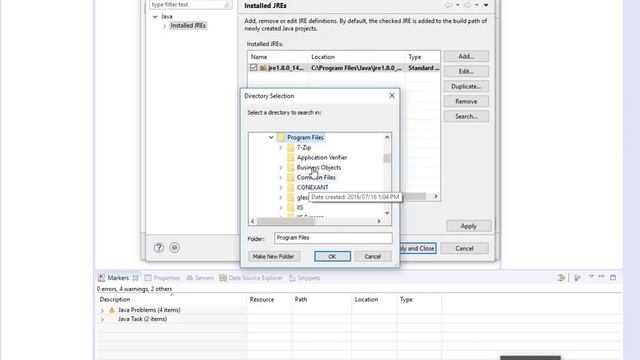640x360 pixels.
Task: Expand the Common Files folder node
Action: coord(281,178)
